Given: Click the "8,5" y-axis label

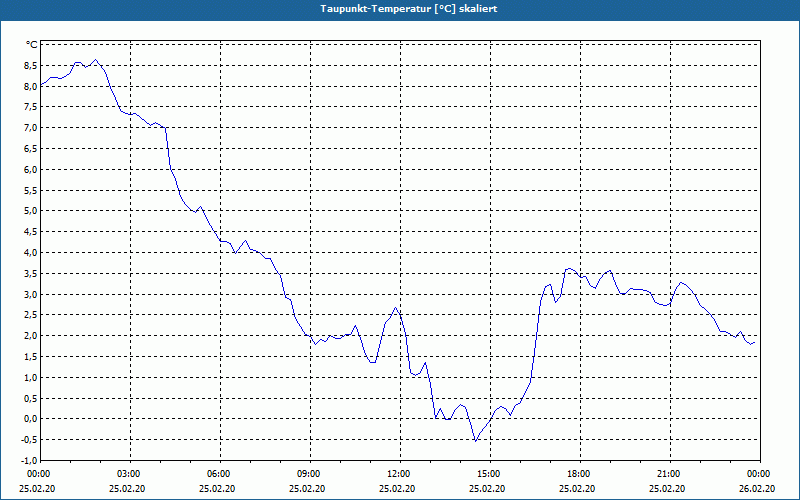Looking at the screenshot, I should [x=30, y=65].
